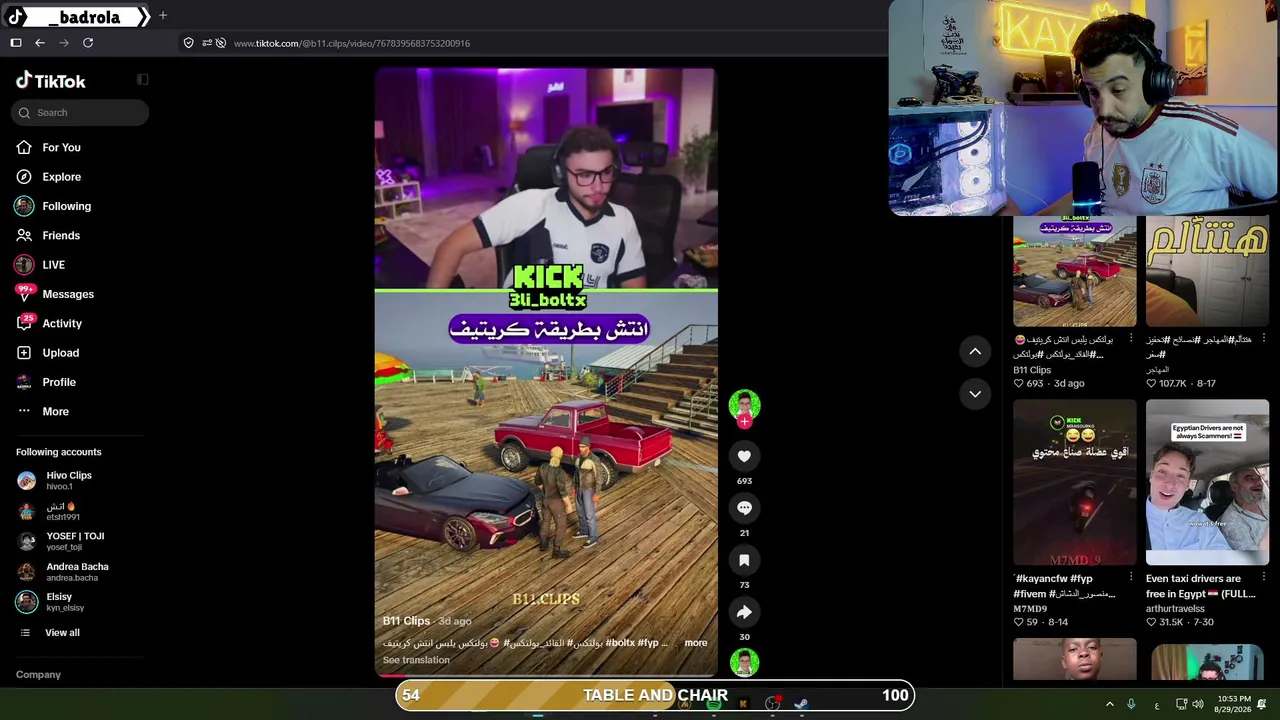Viewport: 1280px width, 720px height.
Task: Open options menu for the المهاجر recommended video
Action: coord(1264,339)
